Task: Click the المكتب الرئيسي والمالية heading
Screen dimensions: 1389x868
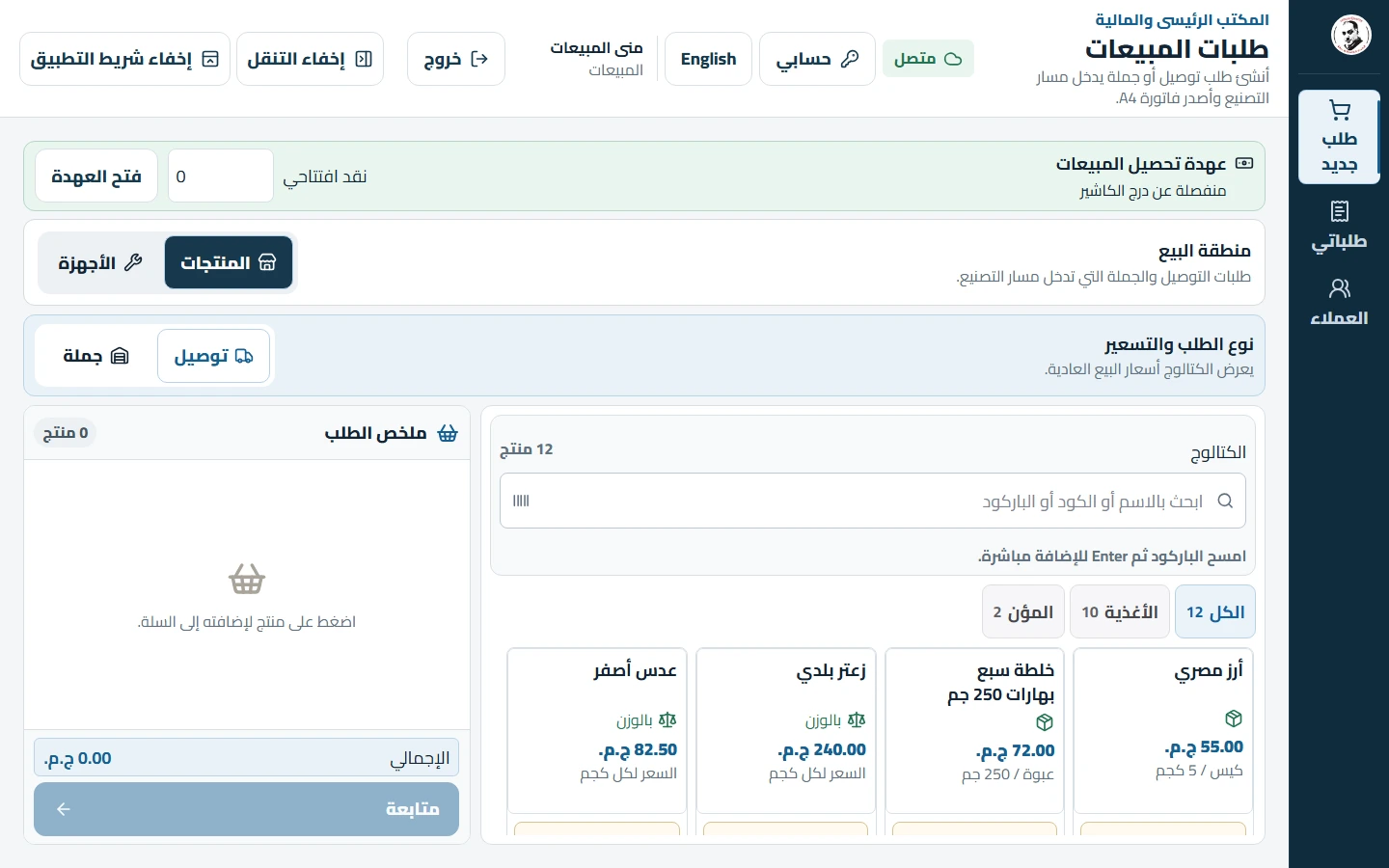Action: pos(1182,19)
